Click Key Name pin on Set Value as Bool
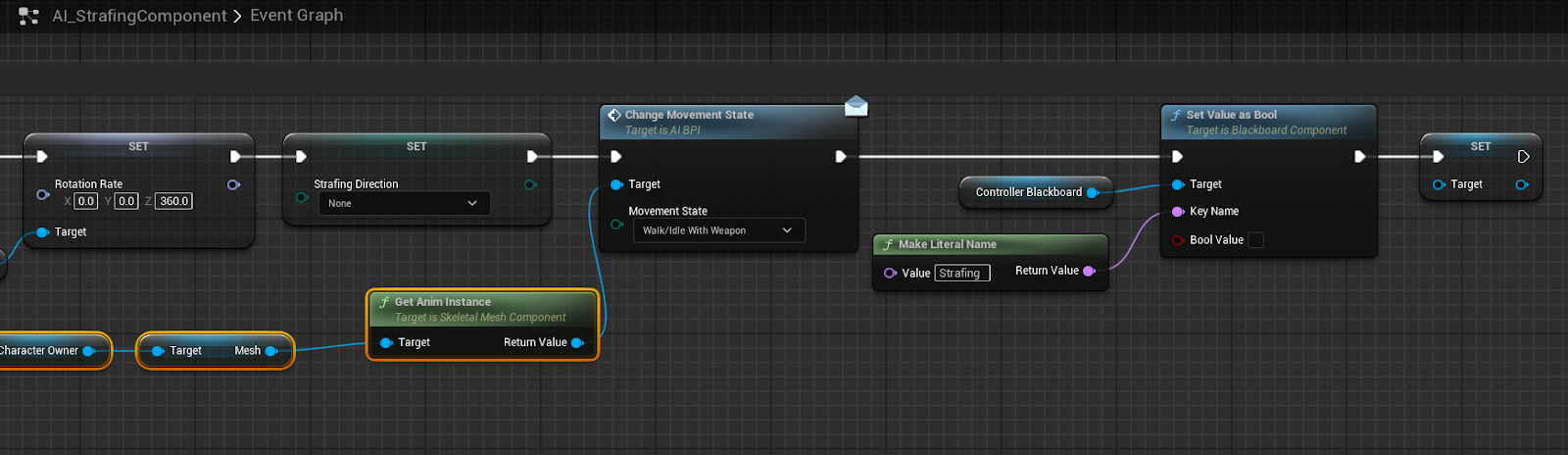This screenshot has width=1568, height=455. pyautogui.click(x=1178, y=212)
